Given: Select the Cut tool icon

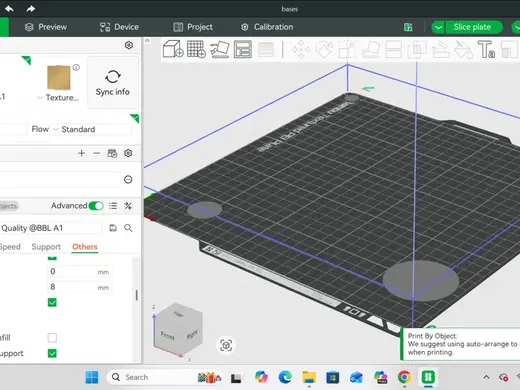Looking at the screenshot, I should click(x=393, y=50).
